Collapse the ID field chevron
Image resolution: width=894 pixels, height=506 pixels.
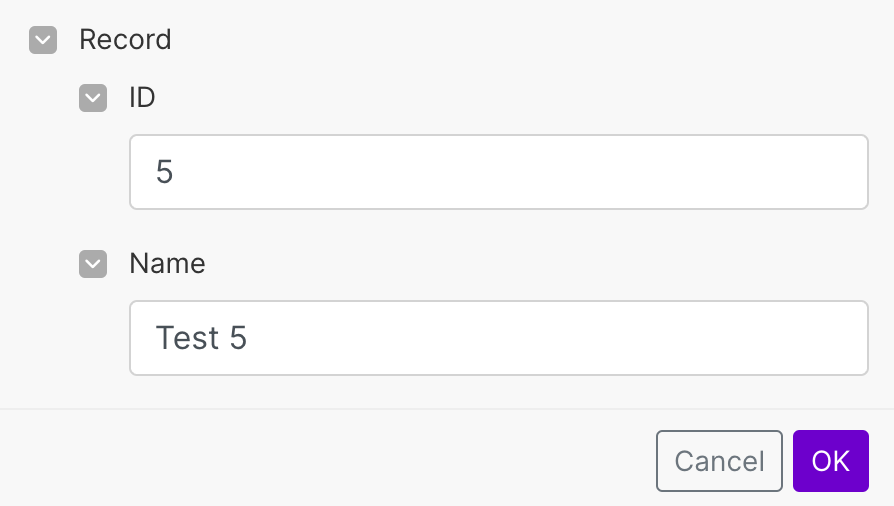tap(93, 98)
